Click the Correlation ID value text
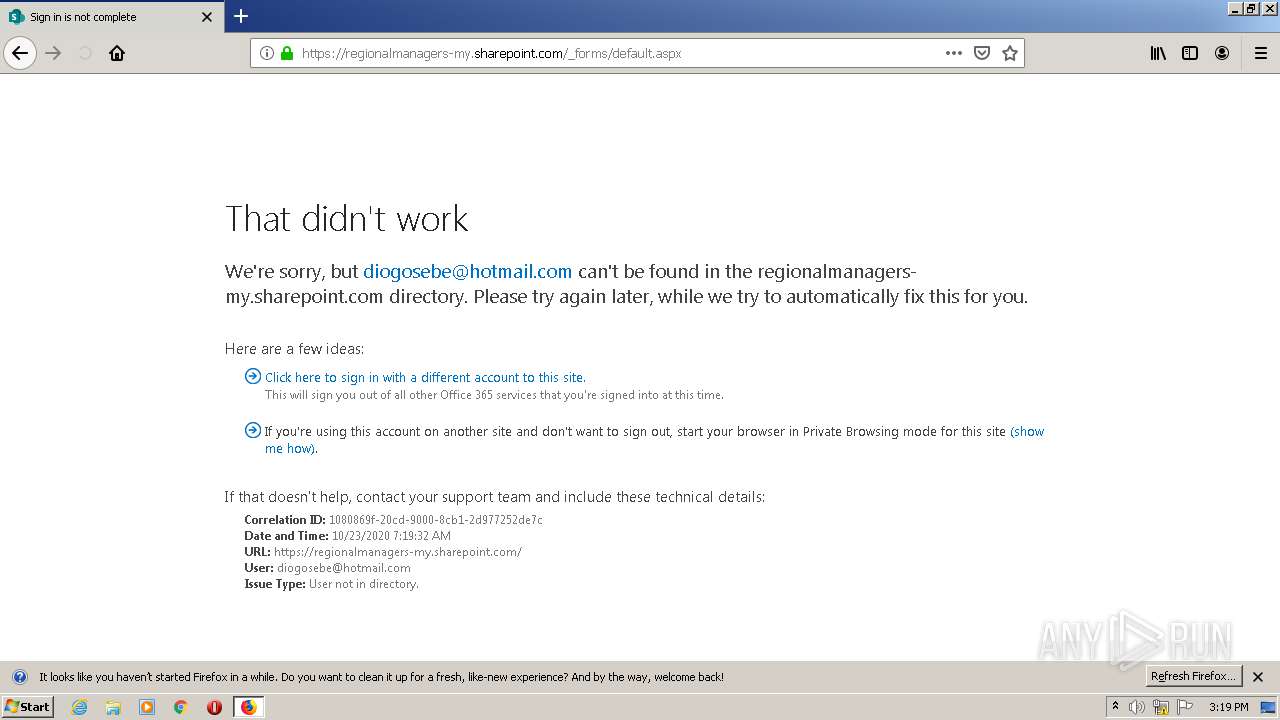The width and height of the screenshot is (1280, 720). click(x=436, y=520)
